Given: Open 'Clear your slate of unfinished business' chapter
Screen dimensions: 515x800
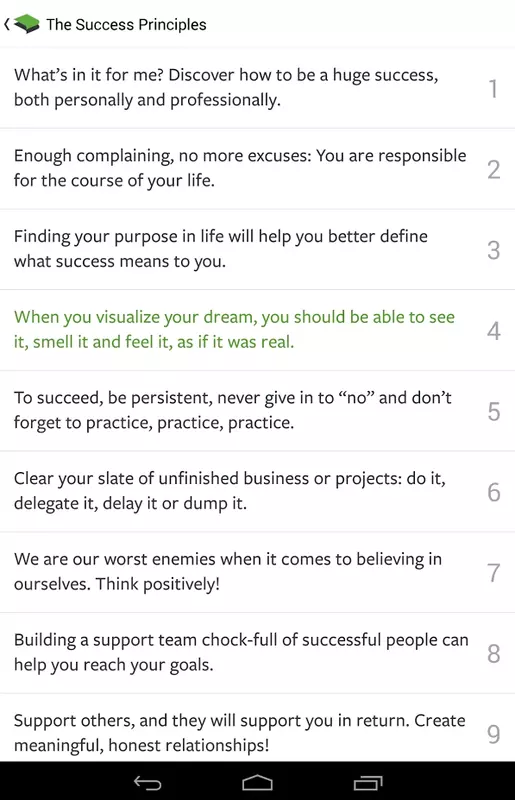Looking at the screenshot, I should 257,491.
